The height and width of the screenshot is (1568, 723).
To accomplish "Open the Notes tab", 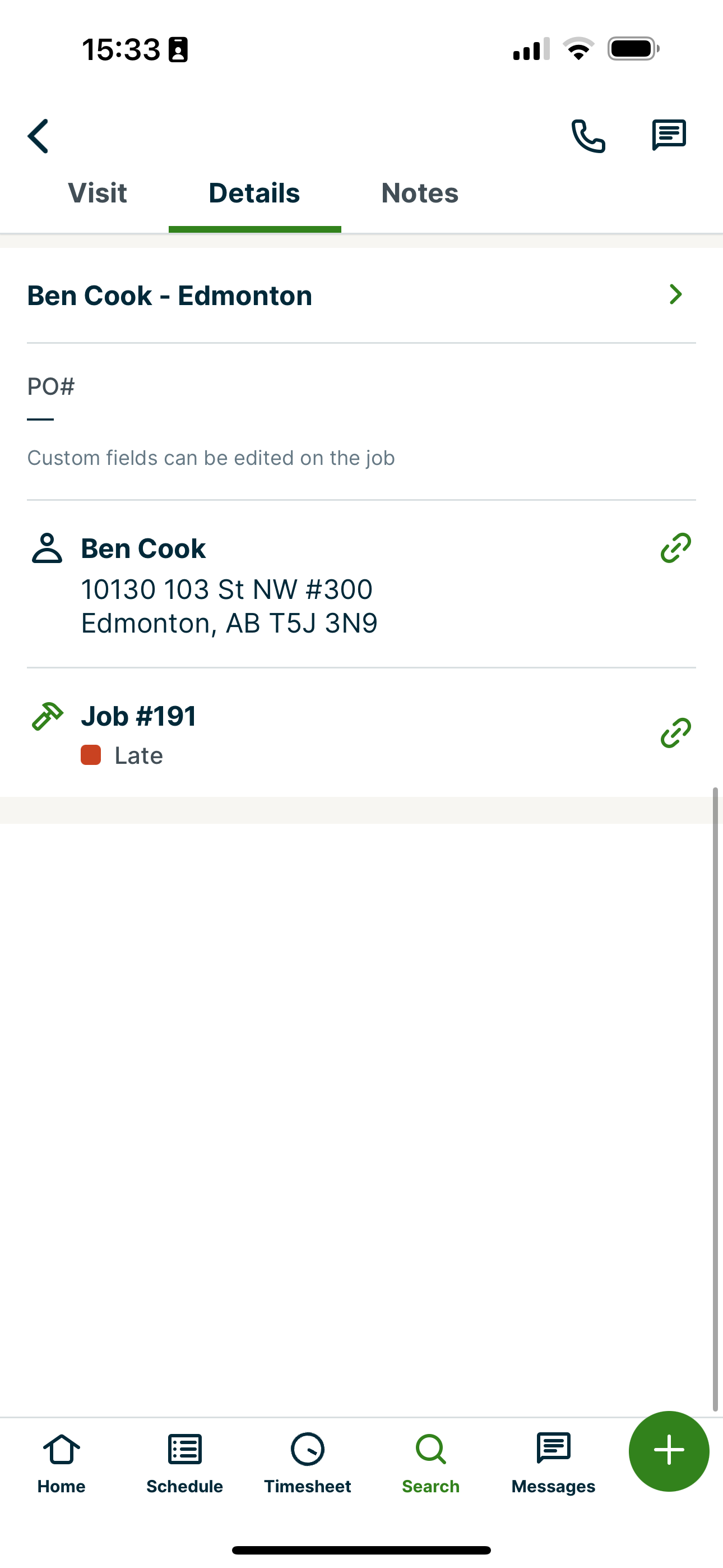I will coord(420,193).
